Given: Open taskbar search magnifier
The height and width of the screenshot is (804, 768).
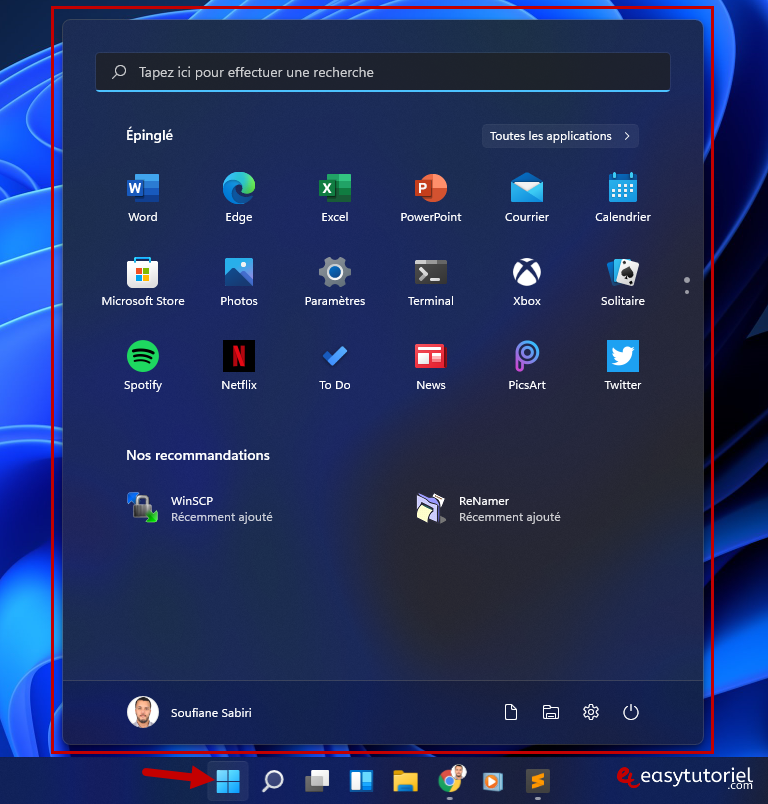Looking at the screenshot, I should [273, 781].
